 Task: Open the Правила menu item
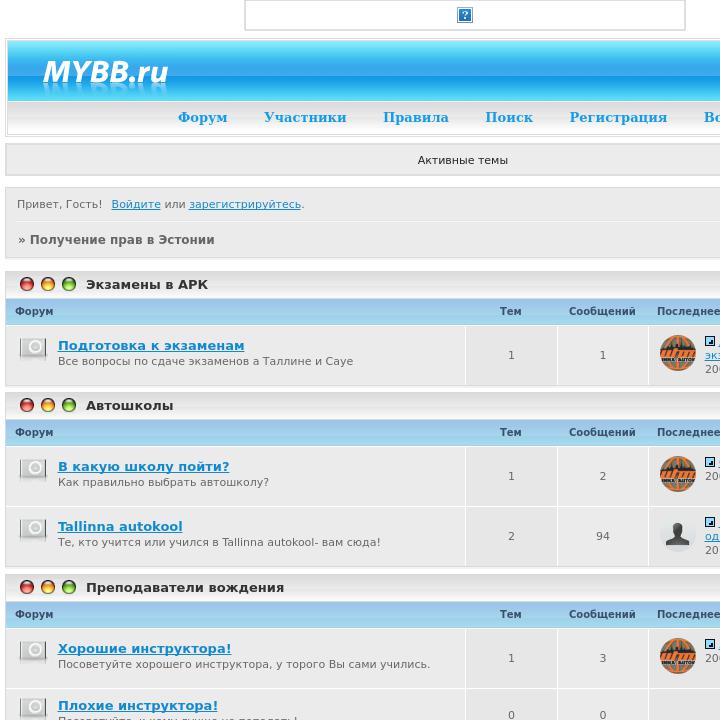coord(416,118)
